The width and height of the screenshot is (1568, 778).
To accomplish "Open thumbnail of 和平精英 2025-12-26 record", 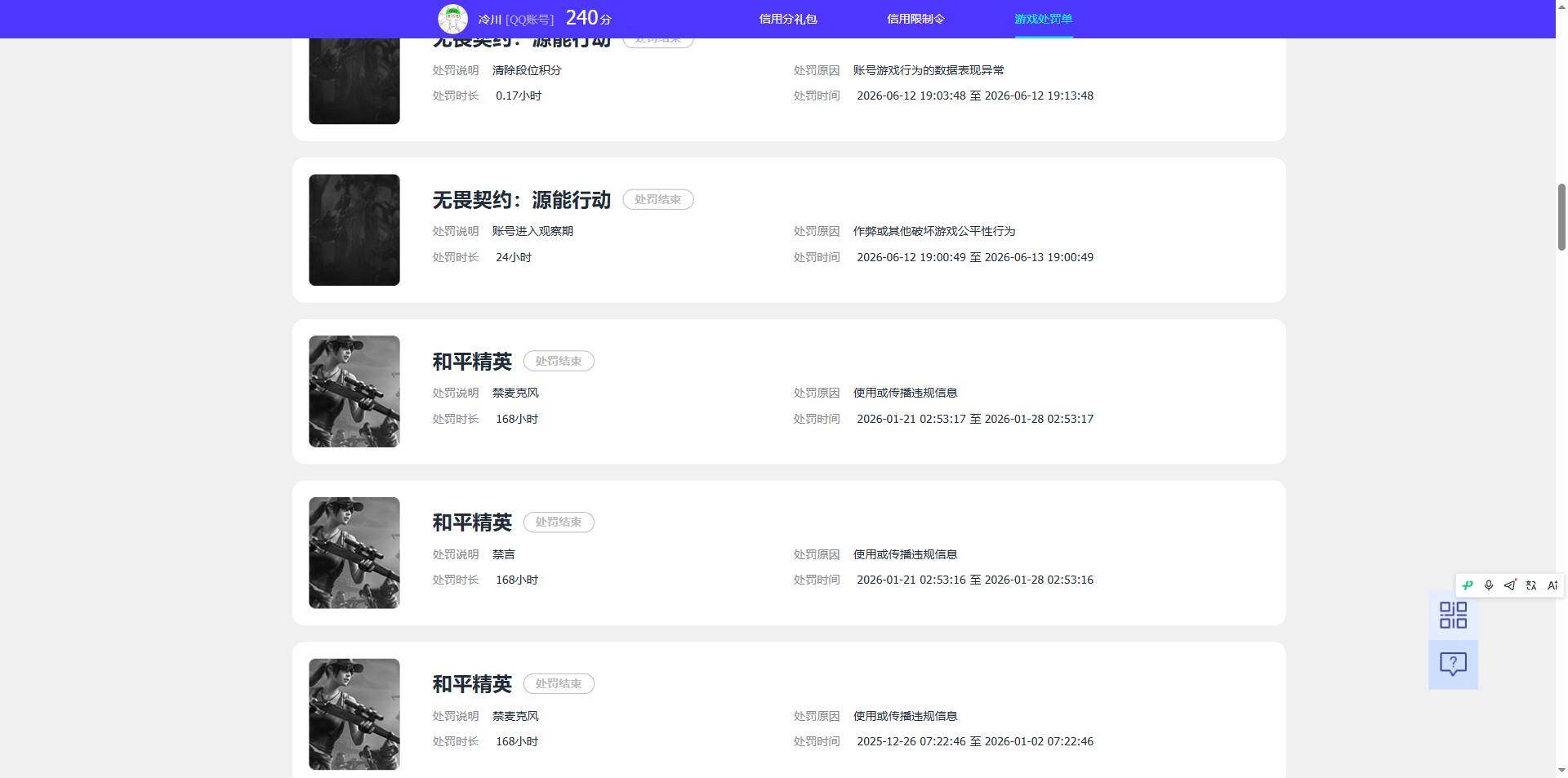I will (354, 714).
